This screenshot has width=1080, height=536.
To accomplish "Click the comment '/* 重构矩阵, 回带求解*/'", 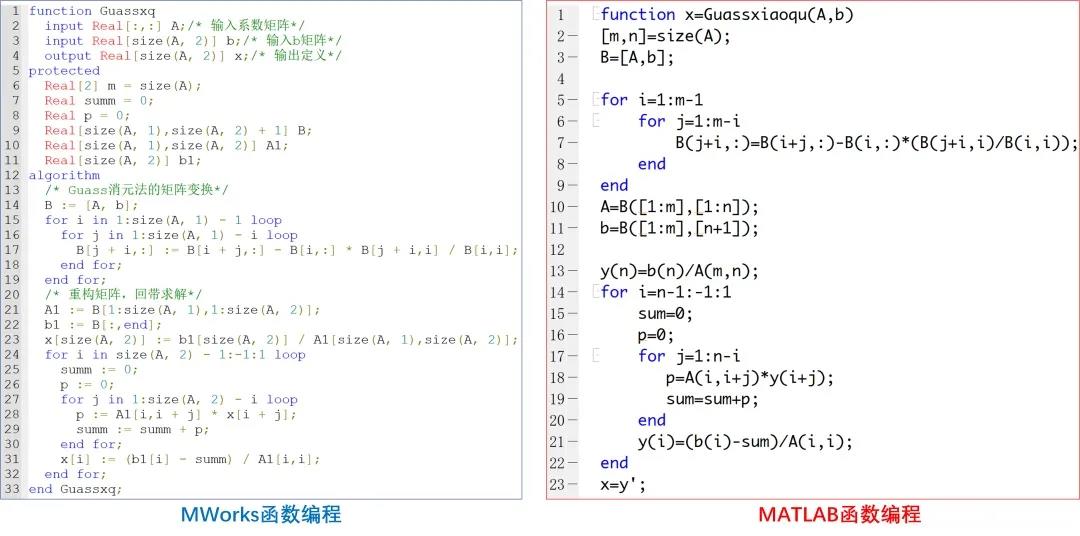I will tap(123, 295).
